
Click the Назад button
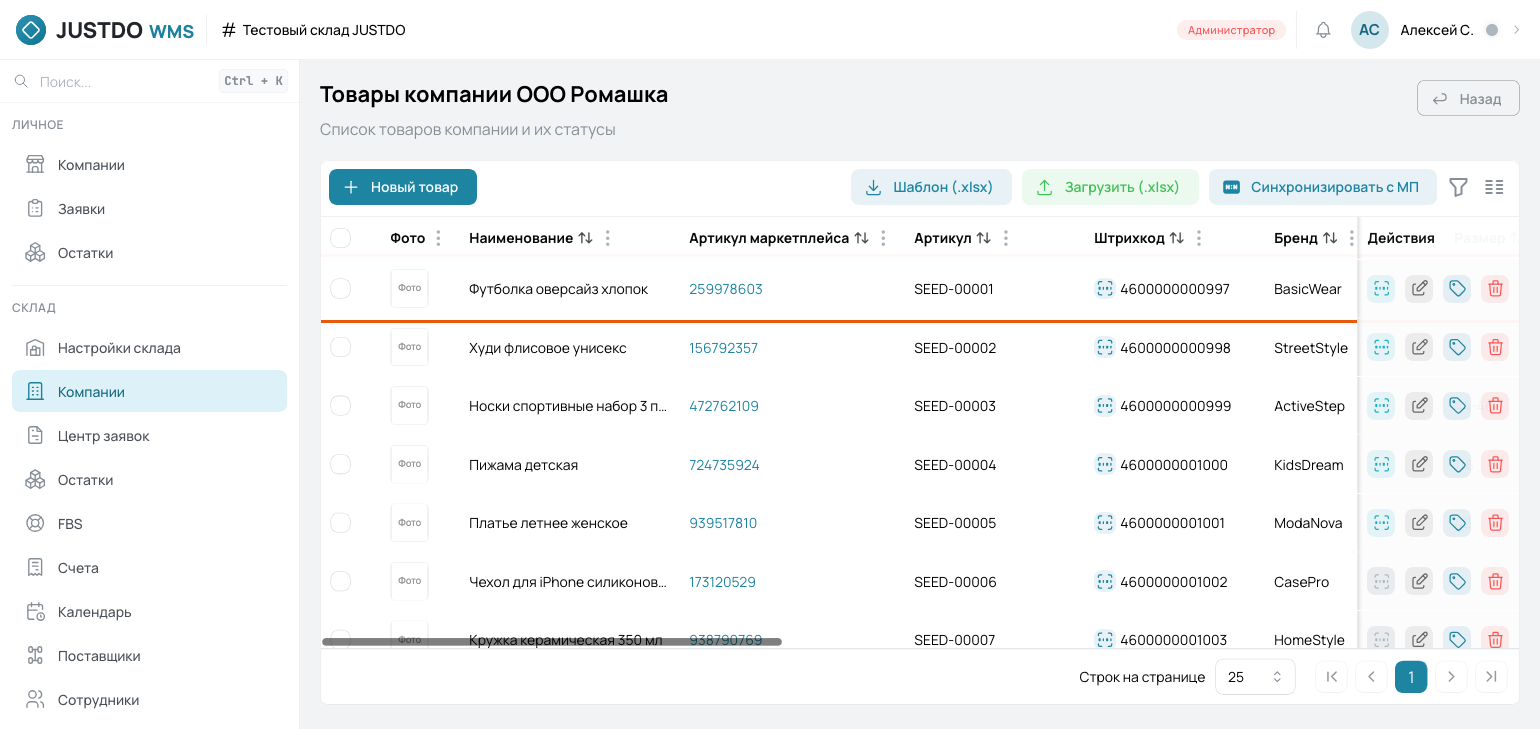(x=1468, y=99)
